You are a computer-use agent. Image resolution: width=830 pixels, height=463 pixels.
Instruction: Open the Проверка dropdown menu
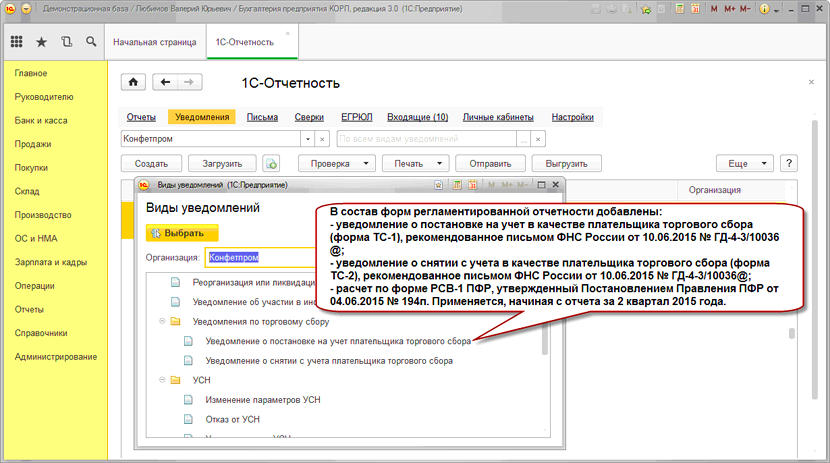338,163
